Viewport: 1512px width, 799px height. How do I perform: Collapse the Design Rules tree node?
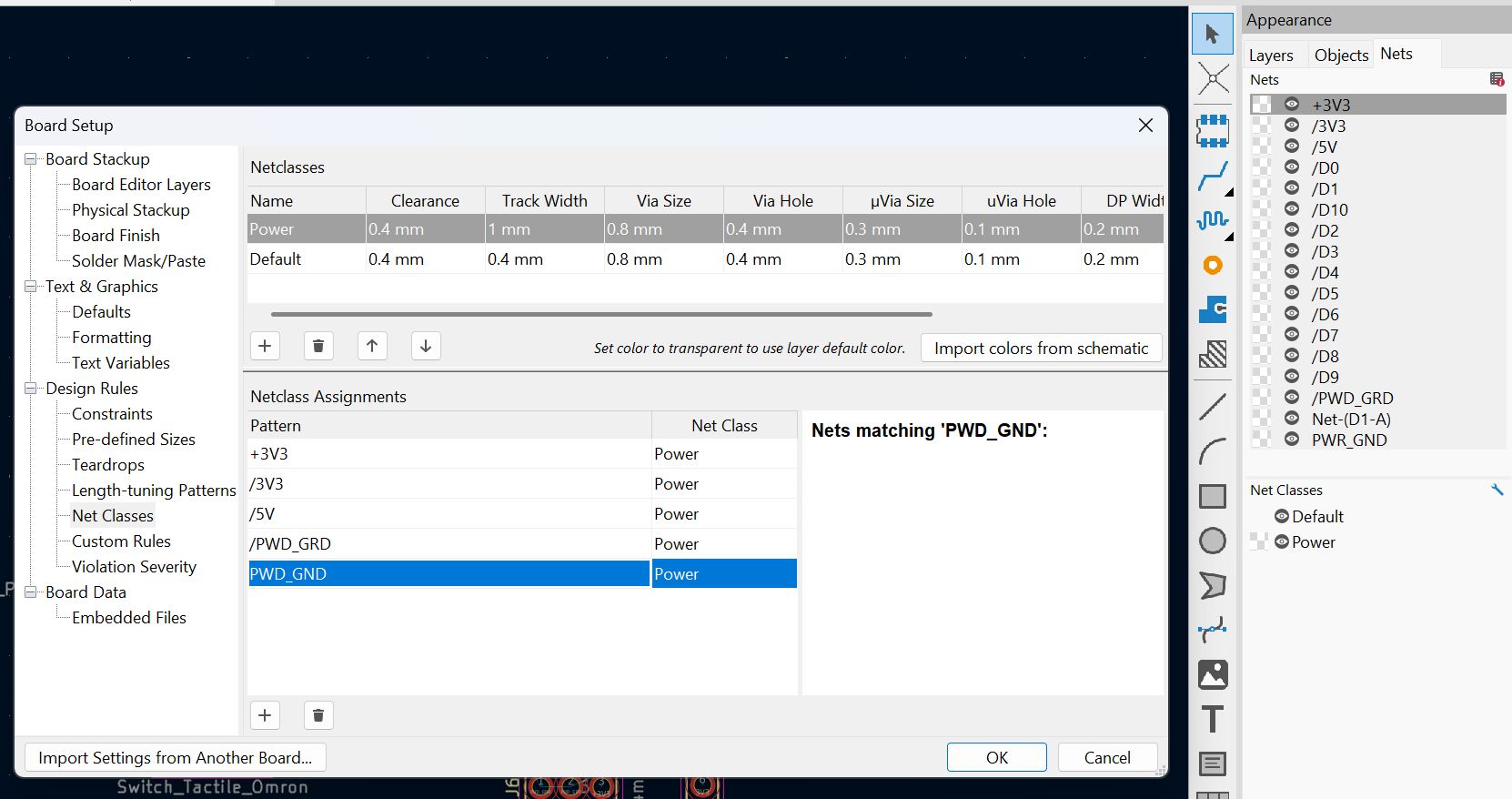(x=31, y=388)
